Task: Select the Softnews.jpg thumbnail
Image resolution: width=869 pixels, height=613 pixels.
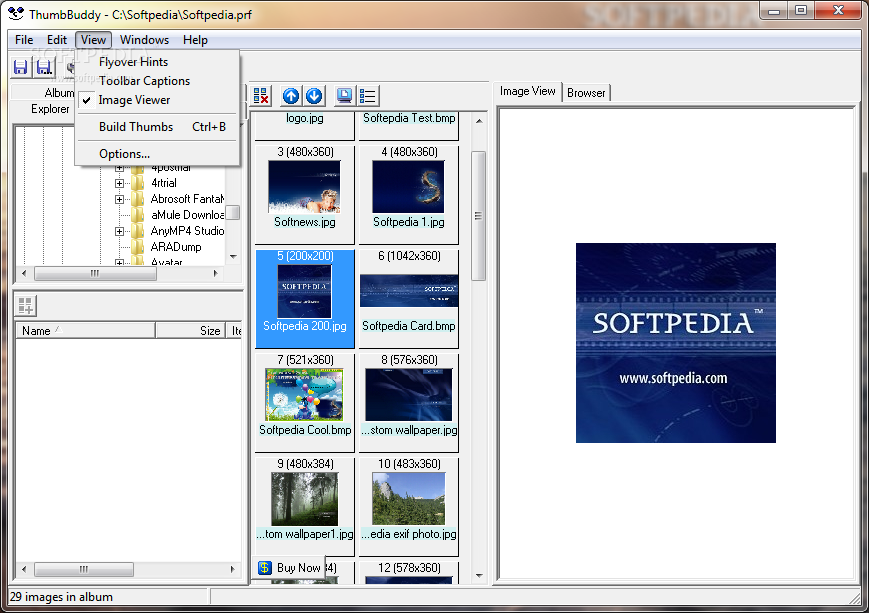Action: (304, 195)
